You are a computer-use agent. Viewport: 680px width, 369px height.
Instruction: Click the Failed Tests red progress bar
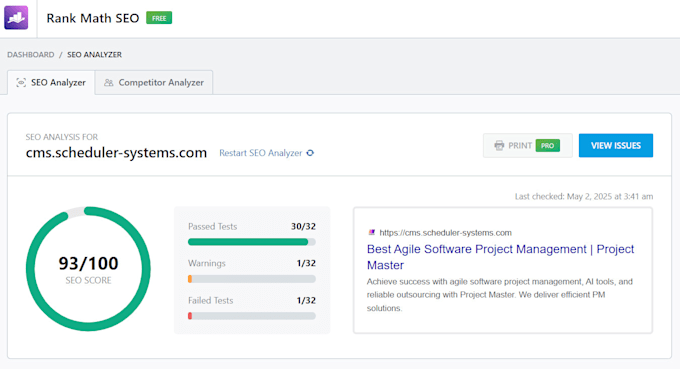coord(252,316)
